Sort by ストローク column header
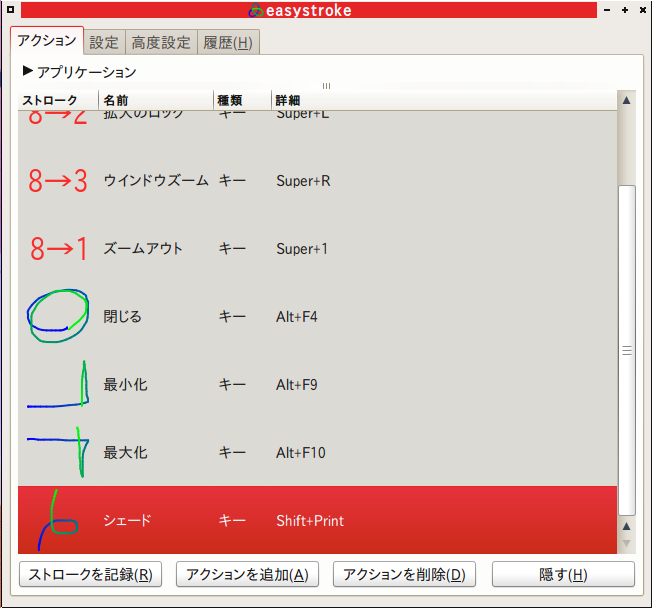The image size is (652, 608). (58, 100)
